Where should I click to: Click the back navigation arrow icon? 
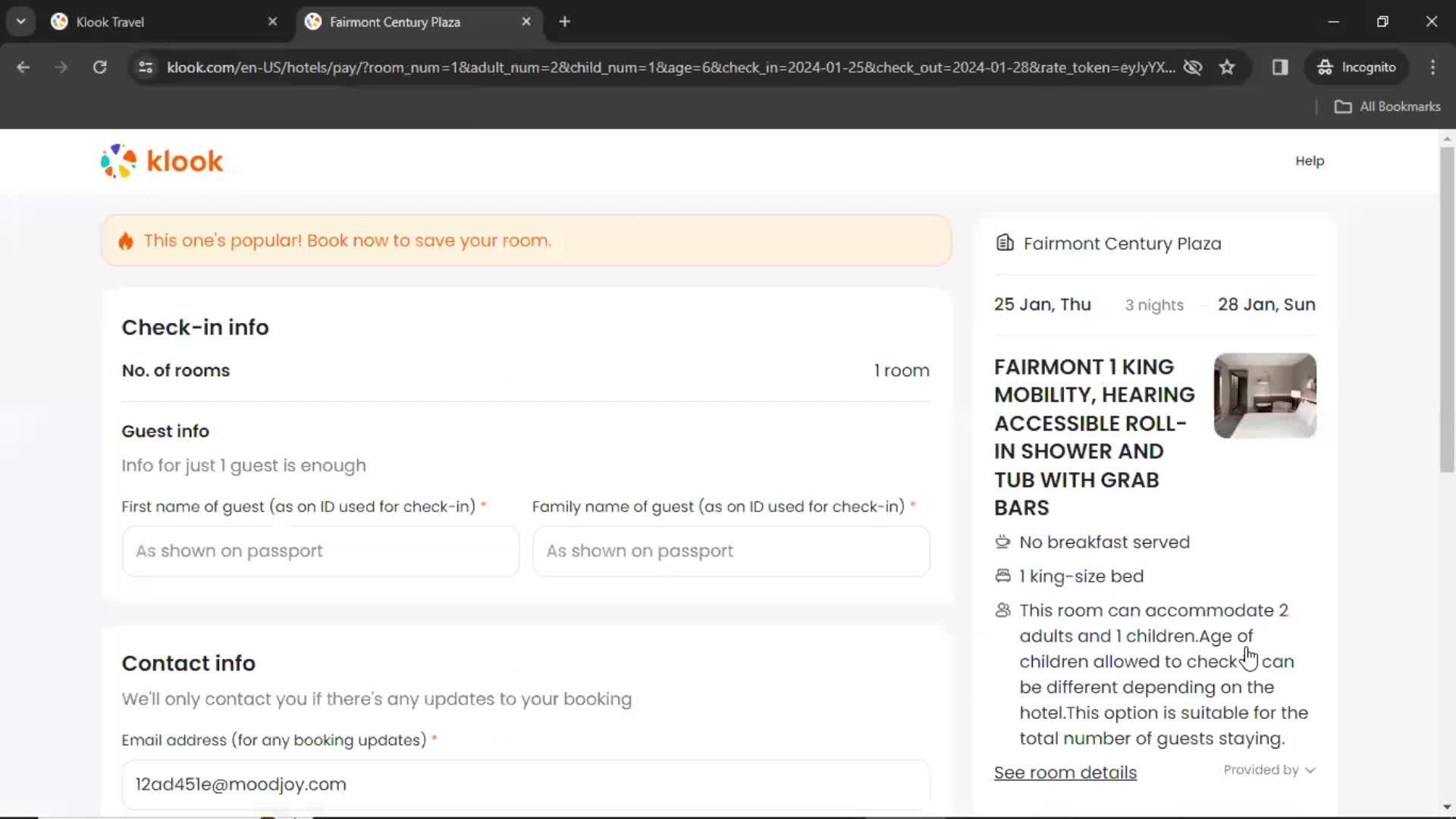[24, 67]
